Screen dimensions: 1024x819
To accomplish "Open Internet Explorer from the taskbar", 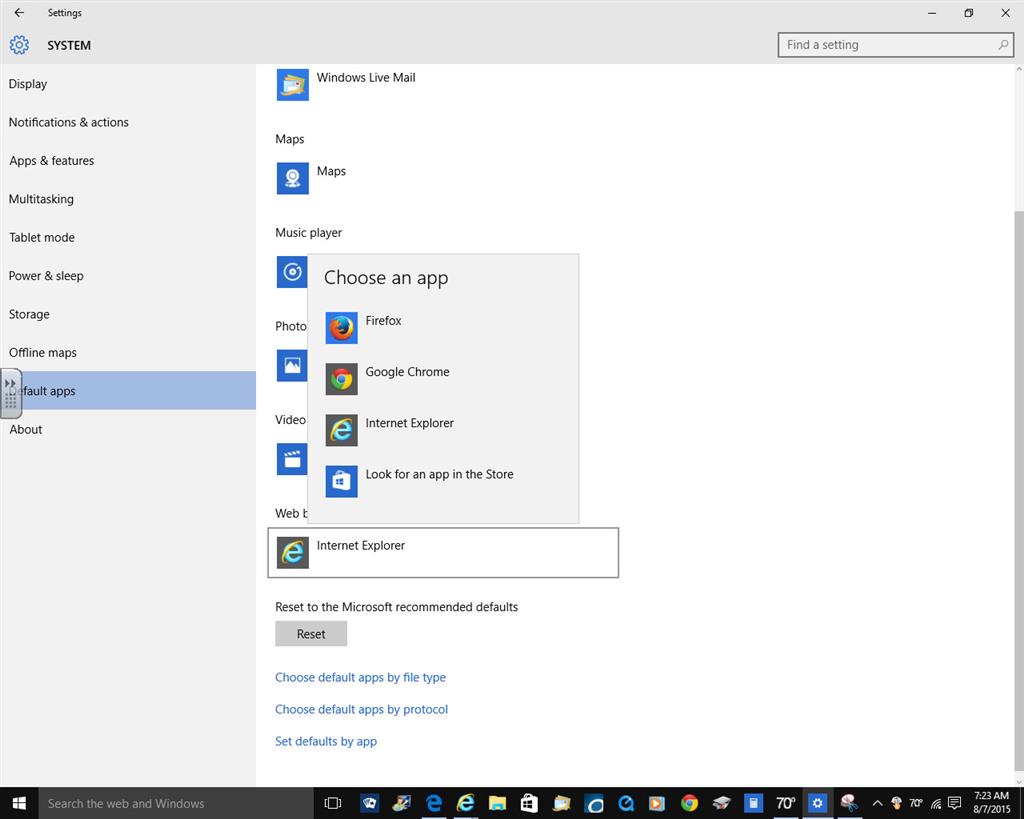I will (x=466, y=803).
